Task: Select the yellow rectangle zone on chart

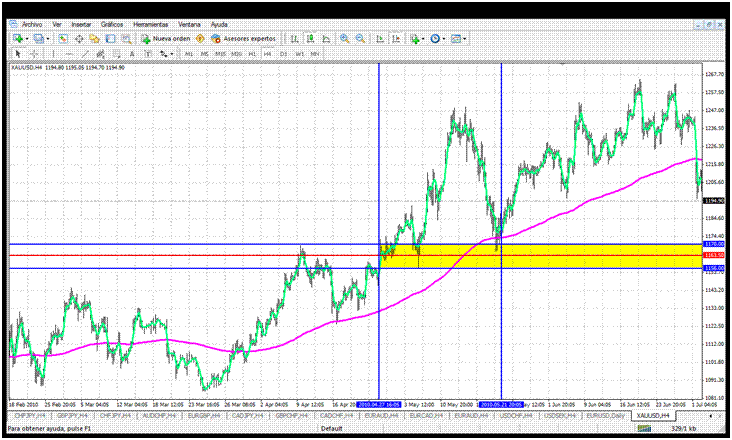Action: [541, 256]
